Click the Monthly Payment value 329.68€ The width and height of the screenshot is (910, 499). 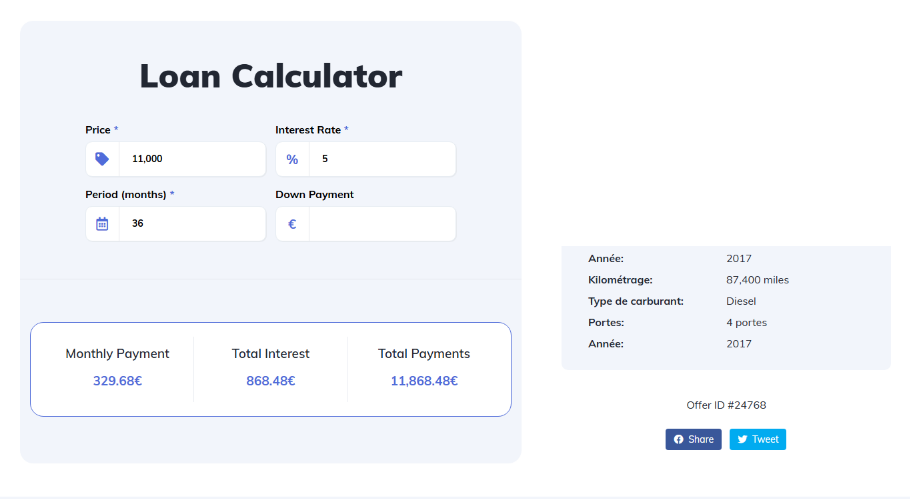click(x=117, y=381)
